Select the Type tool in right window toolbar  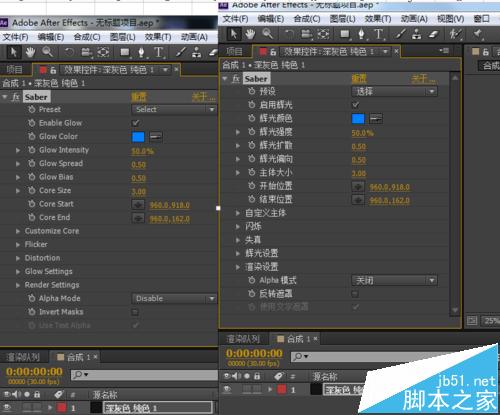pos(378,34)
